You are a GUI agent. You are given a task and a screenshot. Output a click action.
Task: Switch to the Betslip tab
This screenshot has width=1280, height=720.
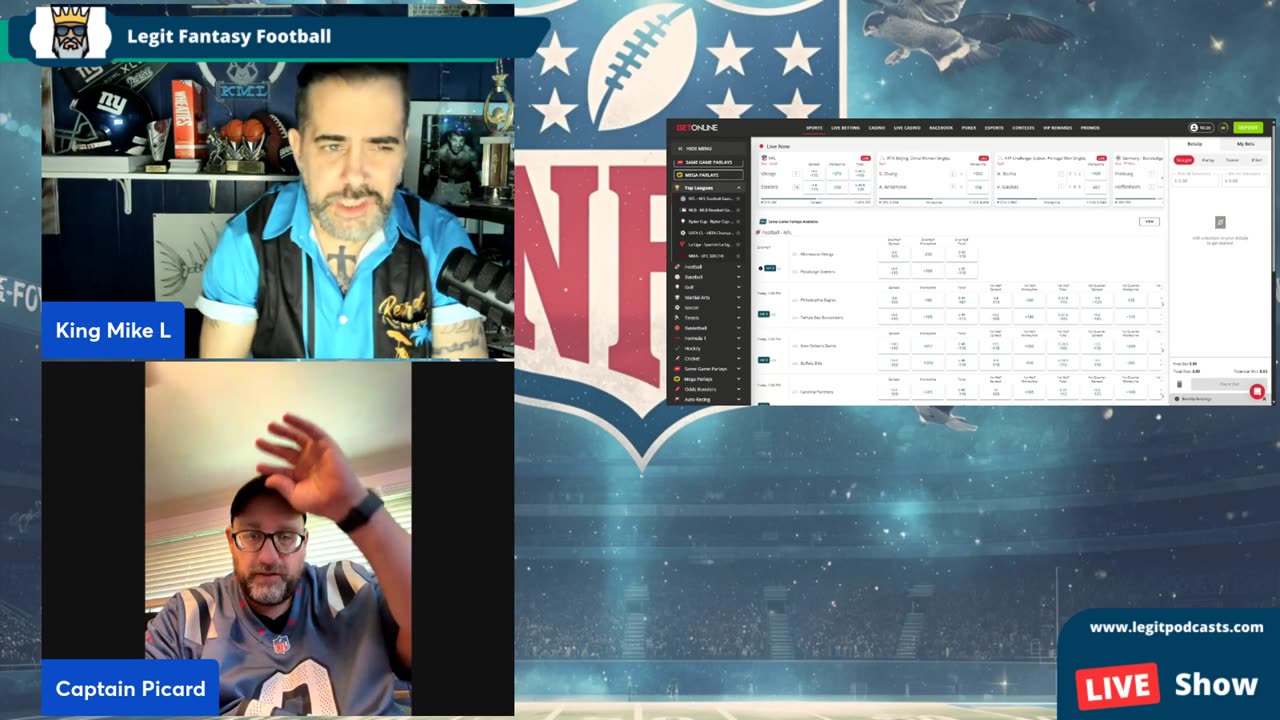(1195, 144)
